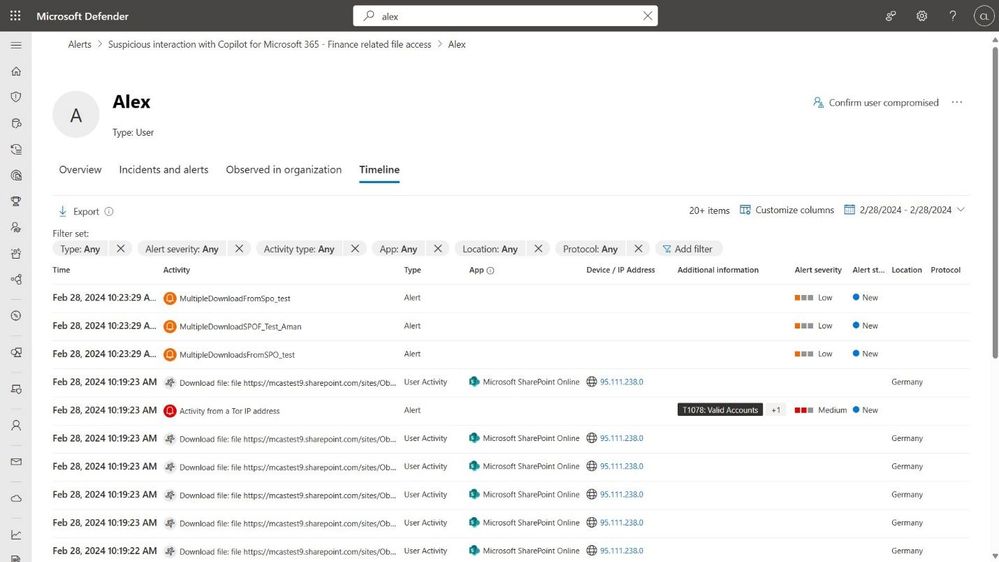Click the Alert severity column header
The image size is (999, 562).
coord(818,270)
